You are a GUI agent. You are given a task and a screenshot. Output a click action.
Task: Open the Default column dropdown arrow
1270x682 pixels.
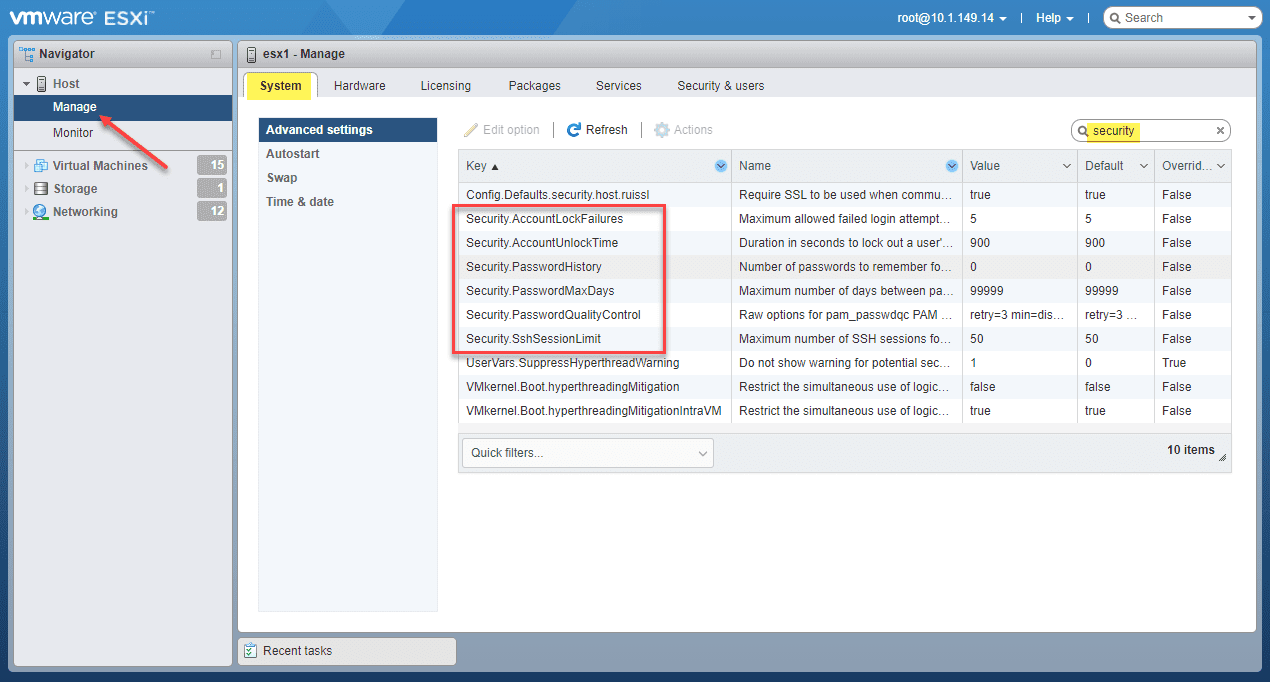click(x=1143, y=166)
